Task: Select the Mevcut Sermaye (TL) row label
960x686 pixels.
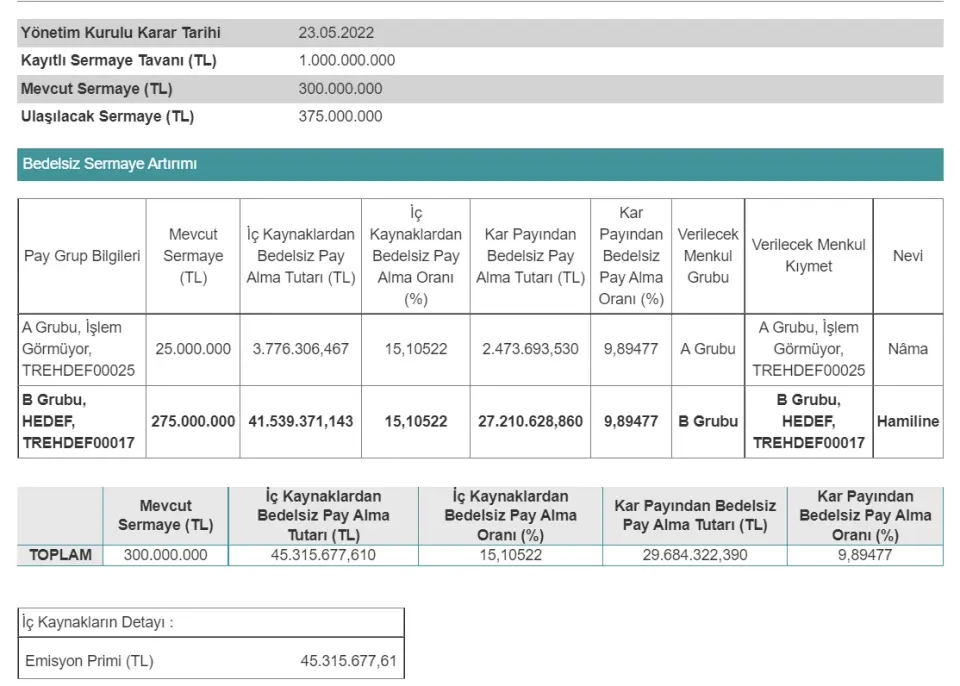Action: click(97, 89)
